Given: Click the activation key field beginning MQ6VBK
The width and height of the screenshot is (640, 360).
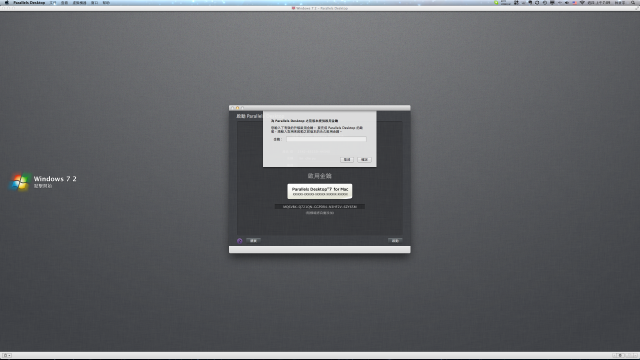Looking at the screenshot, I should (x=320, y=207).
